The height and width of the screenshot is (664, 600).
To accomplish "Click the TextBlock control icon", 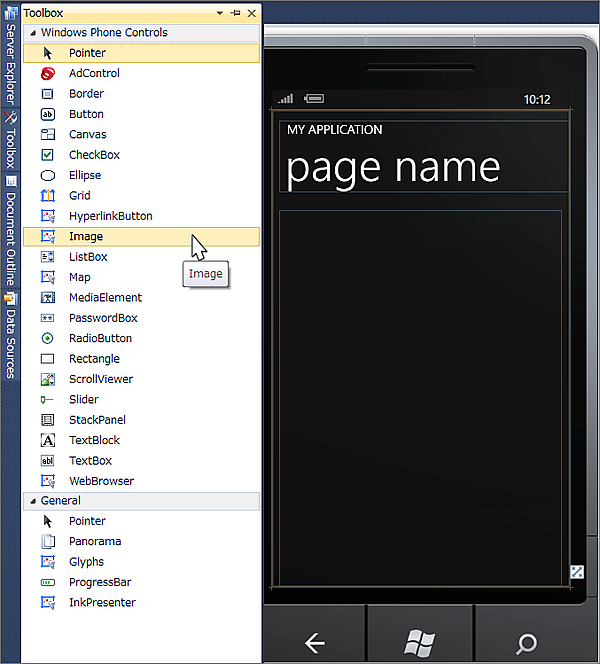I will pos(47,440).
